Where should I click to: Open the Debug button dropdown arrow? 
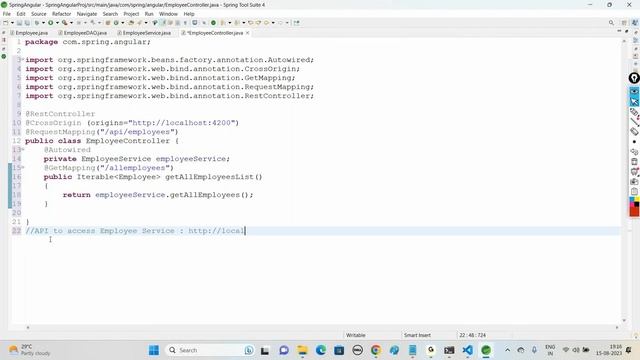pos(43,23)
